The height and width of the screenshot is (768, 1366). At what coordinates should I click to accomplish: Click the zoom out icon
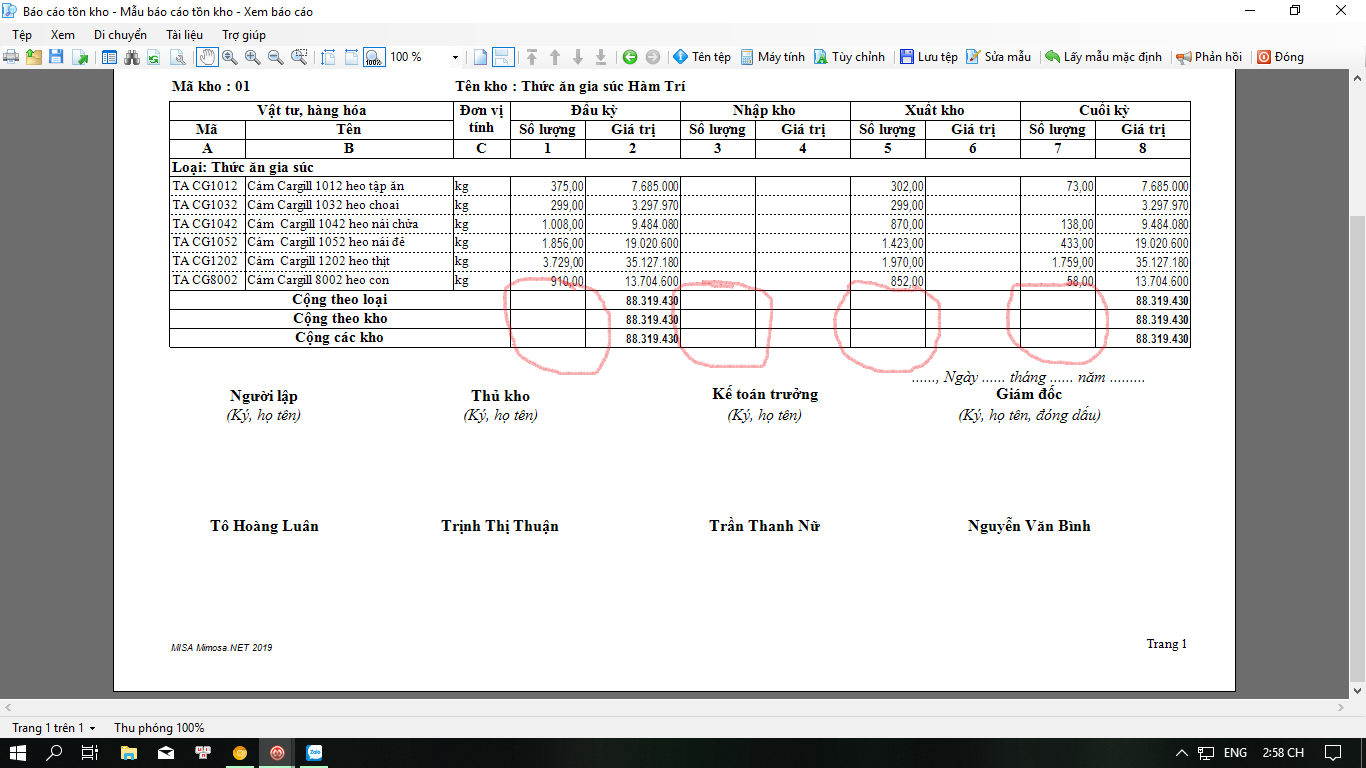(x=276, y=57)
